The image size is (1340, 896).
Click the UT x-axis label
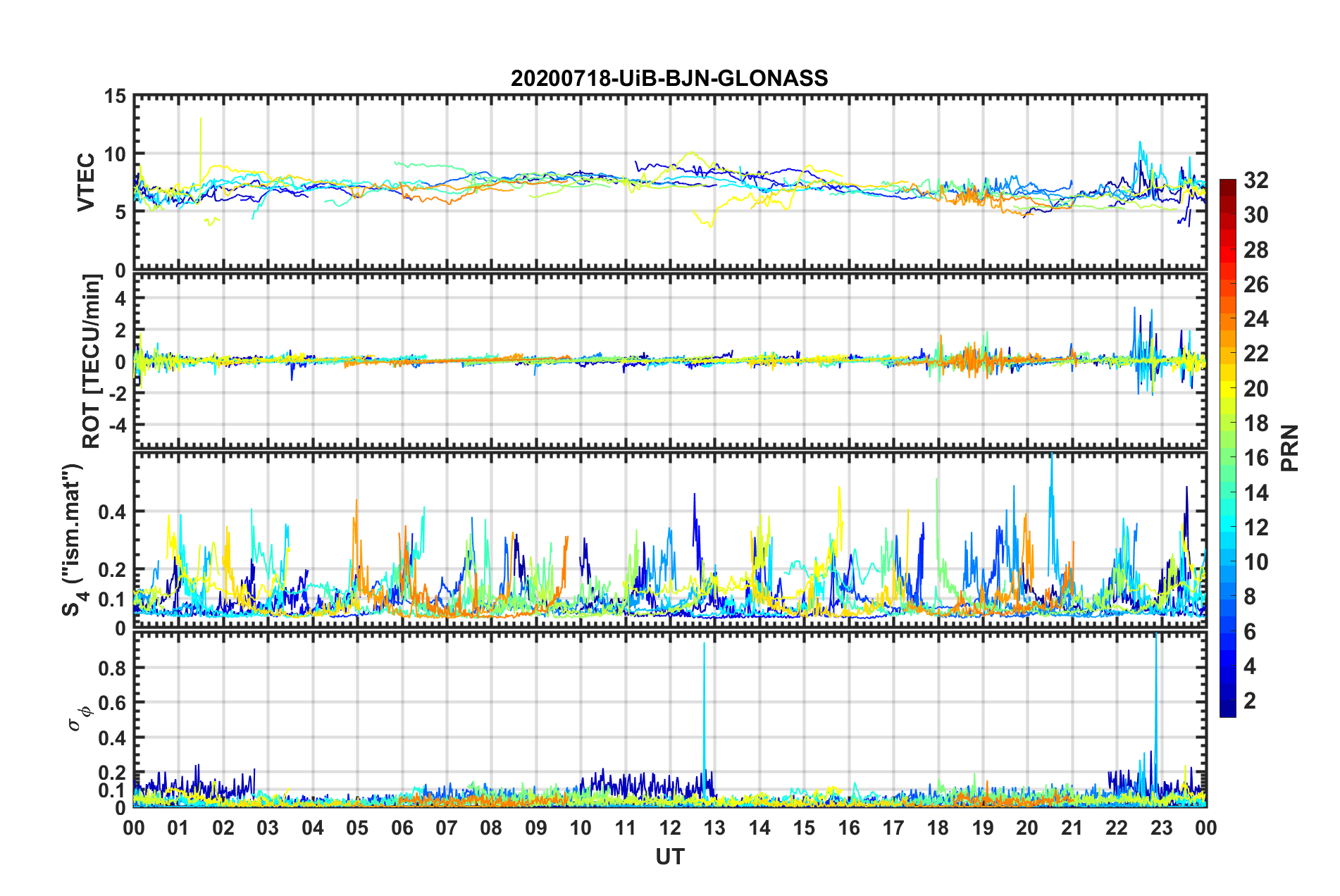[670, 857]
